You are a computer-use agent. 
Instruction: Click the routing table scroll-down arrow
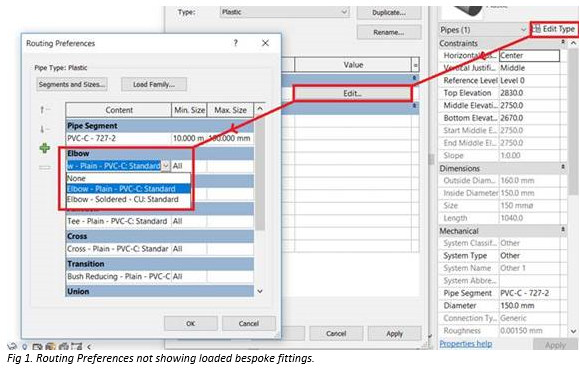pyautogui.click(x=260, y=291)
